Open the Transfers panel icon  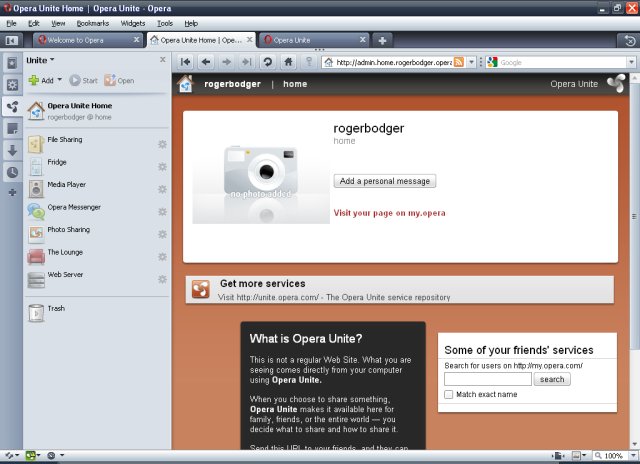[x=12, y=151]
